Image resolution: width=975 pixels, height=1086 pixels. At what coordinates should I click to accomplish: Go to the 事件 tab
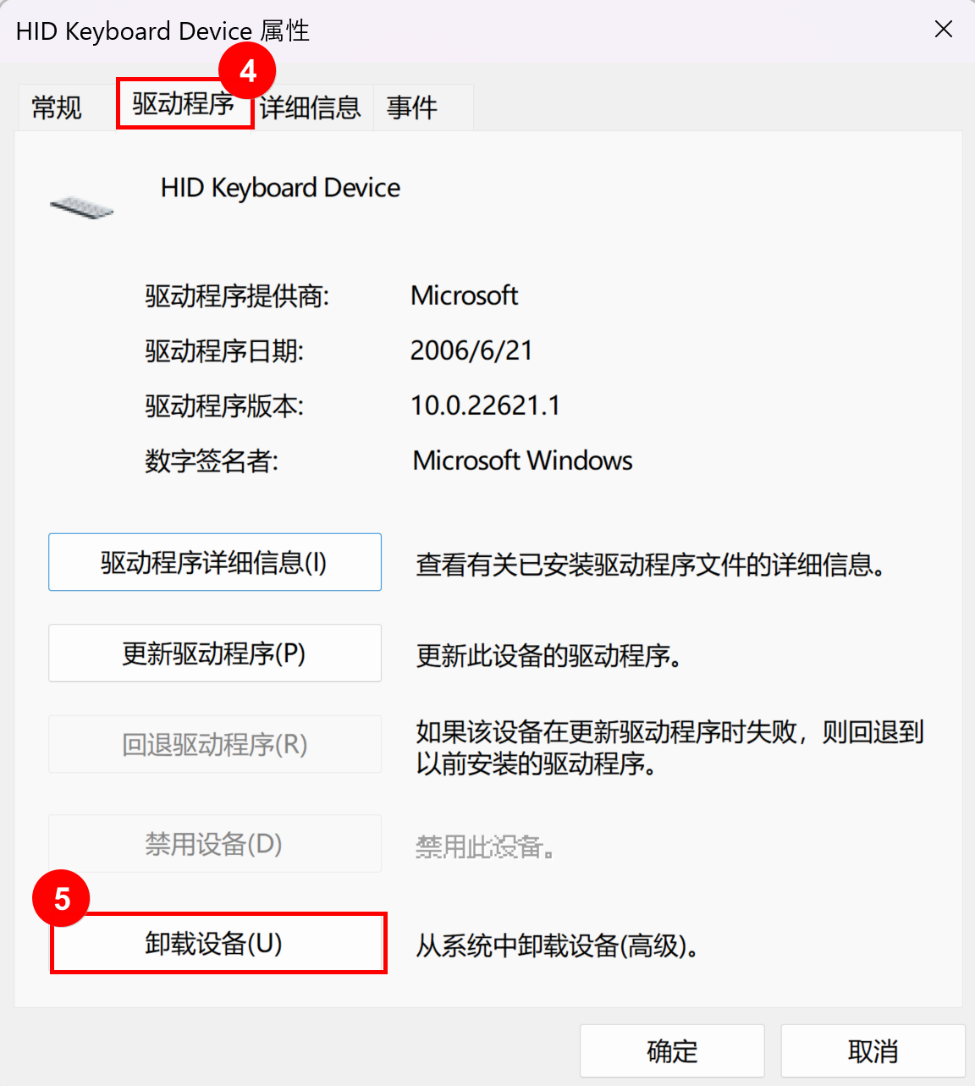[412, 108]
